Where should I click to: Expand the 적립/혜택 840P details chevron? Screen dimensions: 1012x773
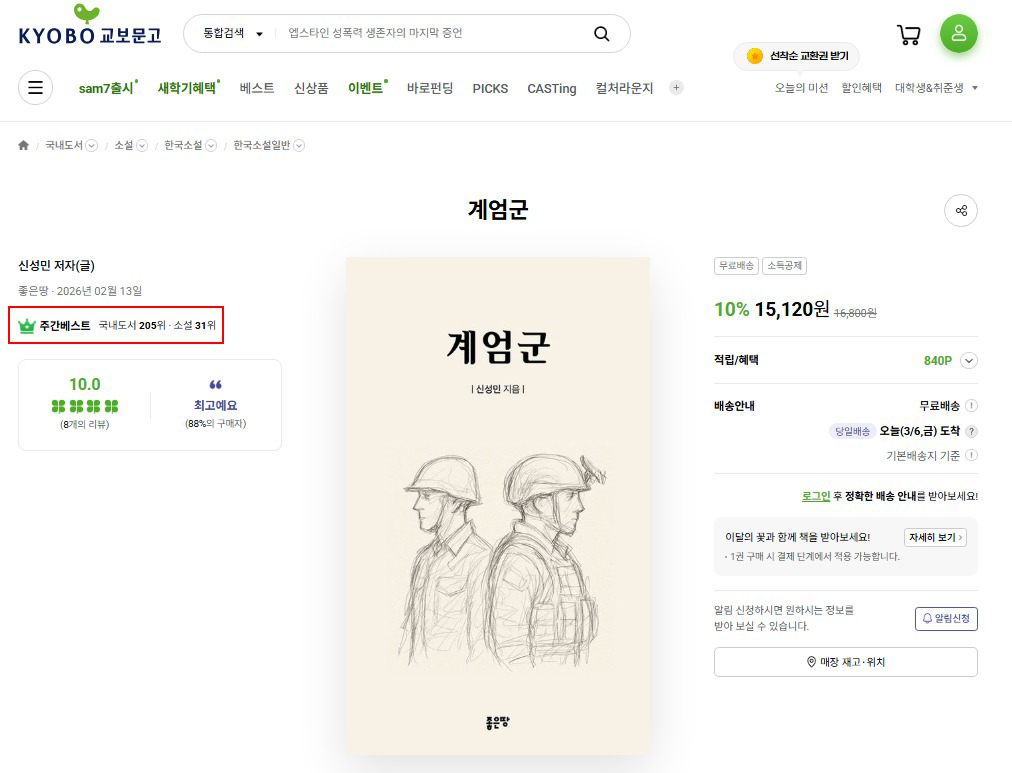968,361
